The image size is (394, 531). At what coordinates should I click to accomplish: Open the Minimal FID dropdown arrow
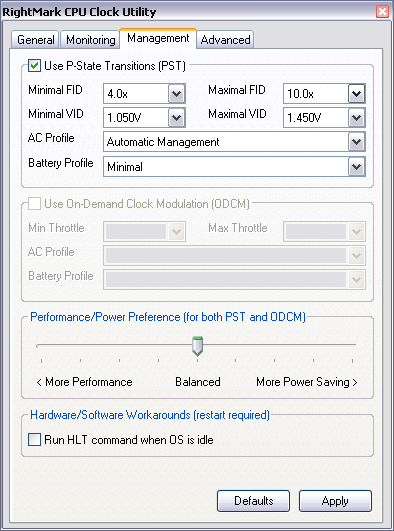tap(177, 93)
